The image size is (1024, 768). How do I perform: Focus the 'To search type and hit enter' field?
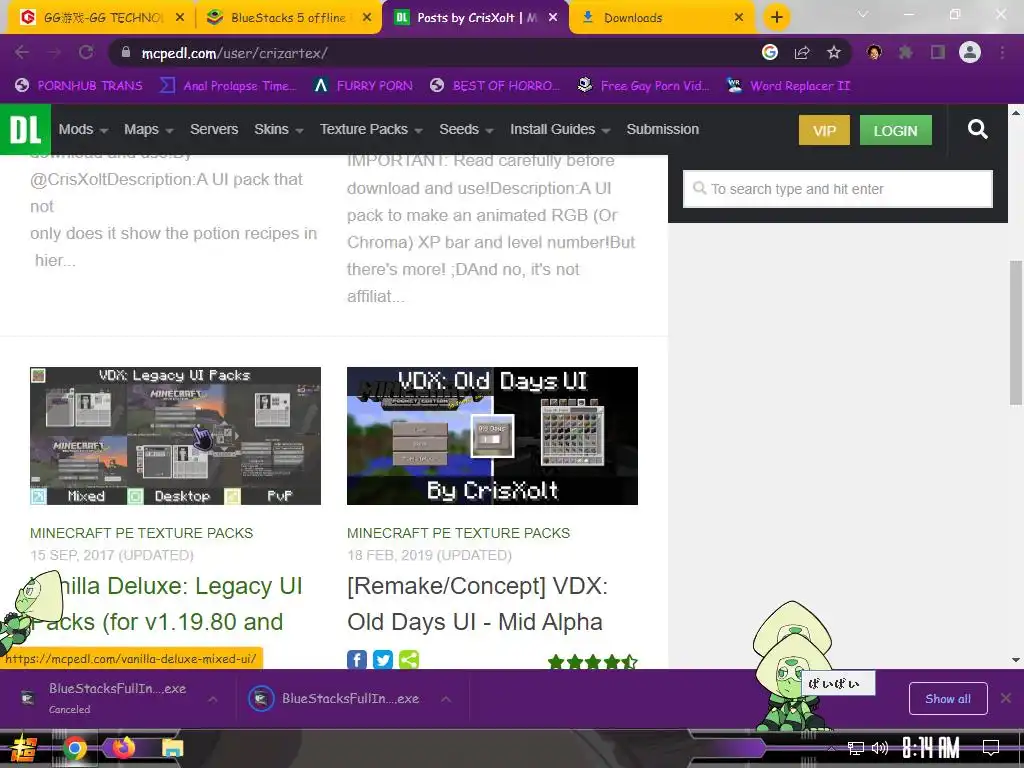point(838,189)
